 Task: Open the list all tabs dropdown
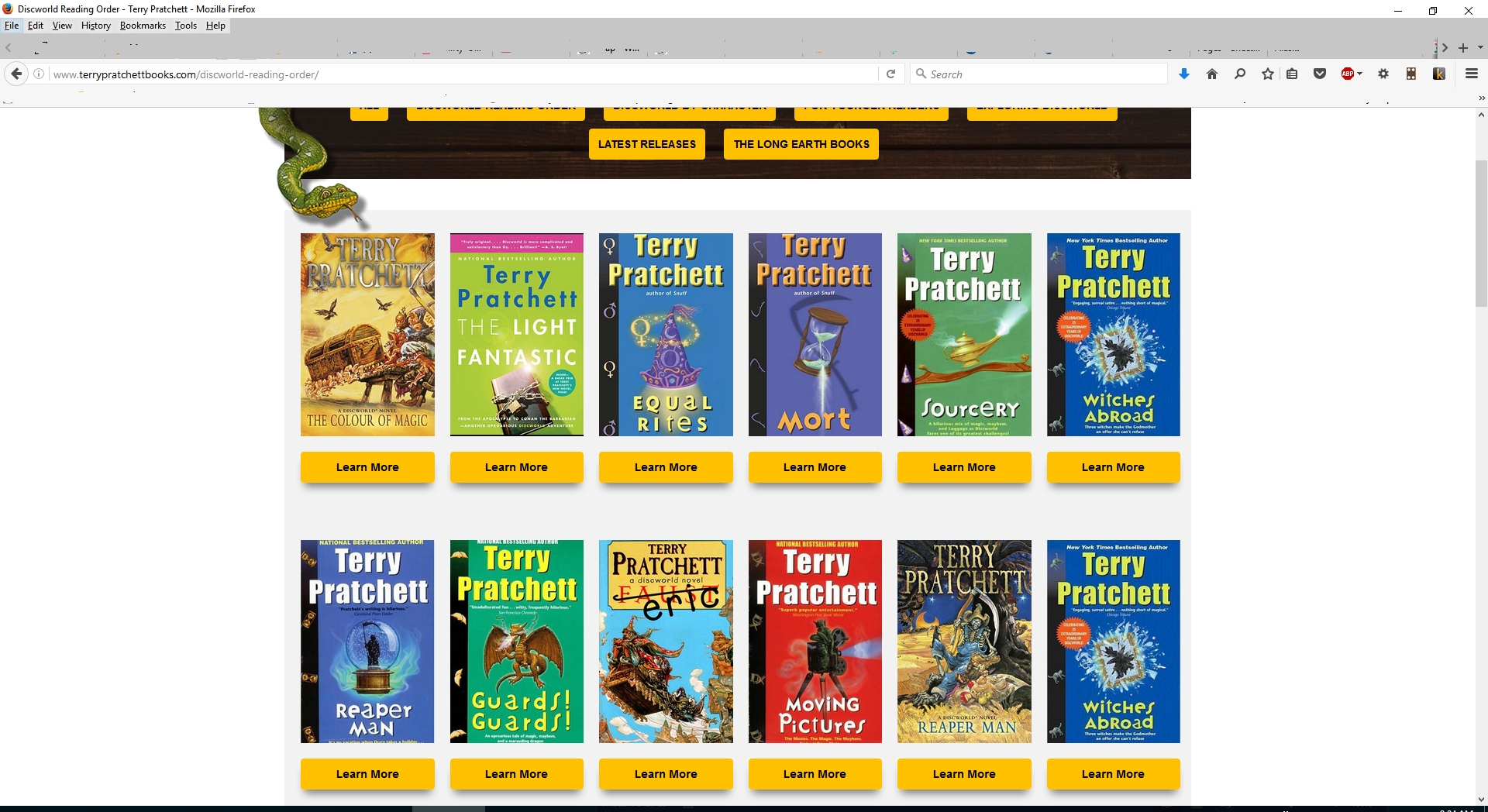[x=1480, y=48]
